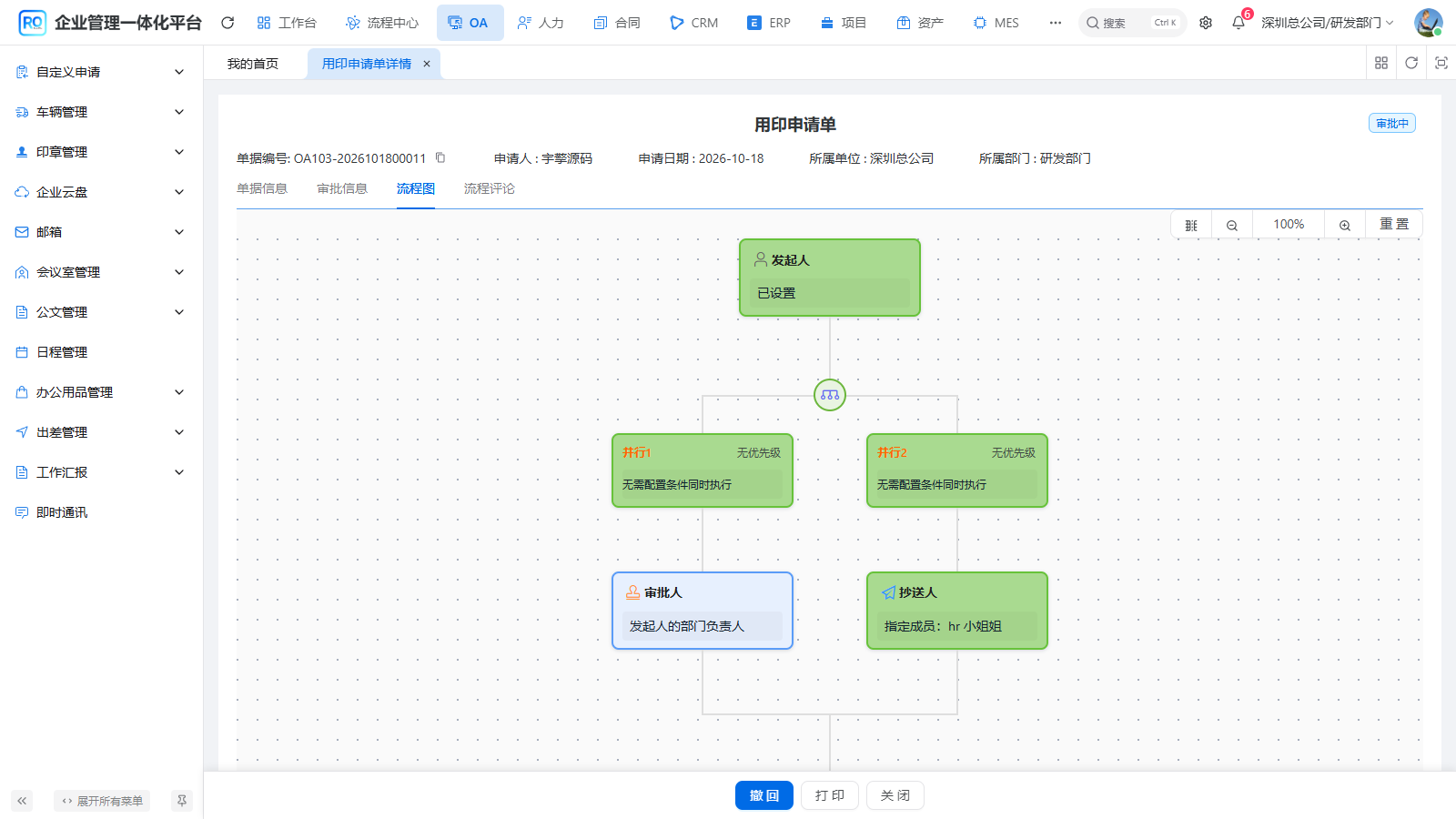The image size is (1456, 819).
Task: Open the tab grid view icon
Action: pyautogui.click(x=1381, y=63)
